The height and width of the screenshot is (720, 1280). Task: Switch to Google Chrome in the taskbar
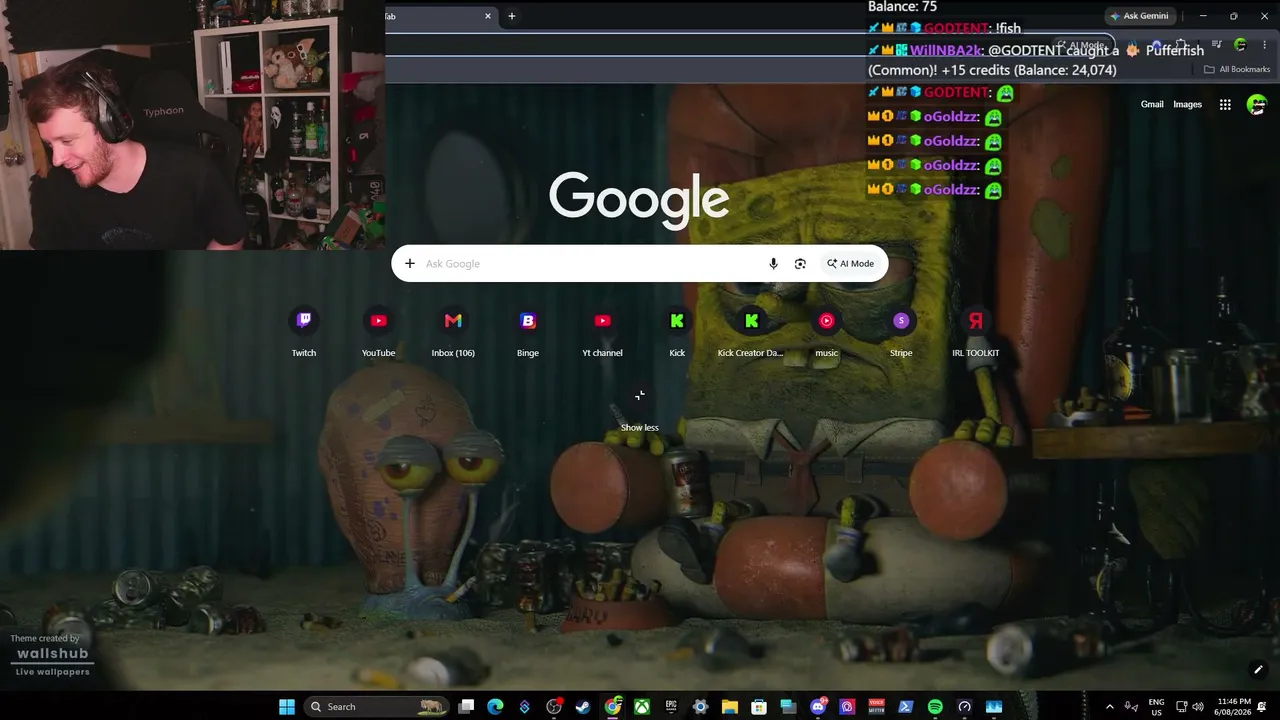click(612, 707)
